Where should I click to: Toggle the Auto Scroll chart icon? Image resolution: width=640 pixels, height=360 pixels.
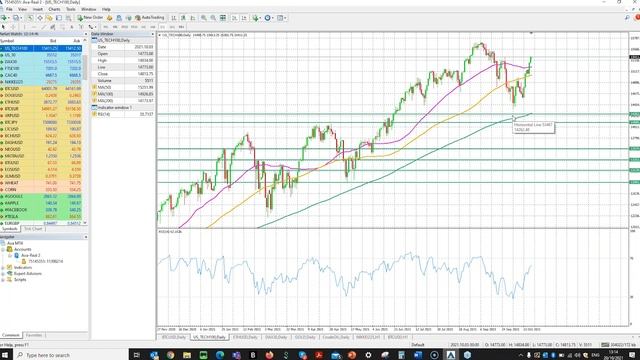point(235,18)
